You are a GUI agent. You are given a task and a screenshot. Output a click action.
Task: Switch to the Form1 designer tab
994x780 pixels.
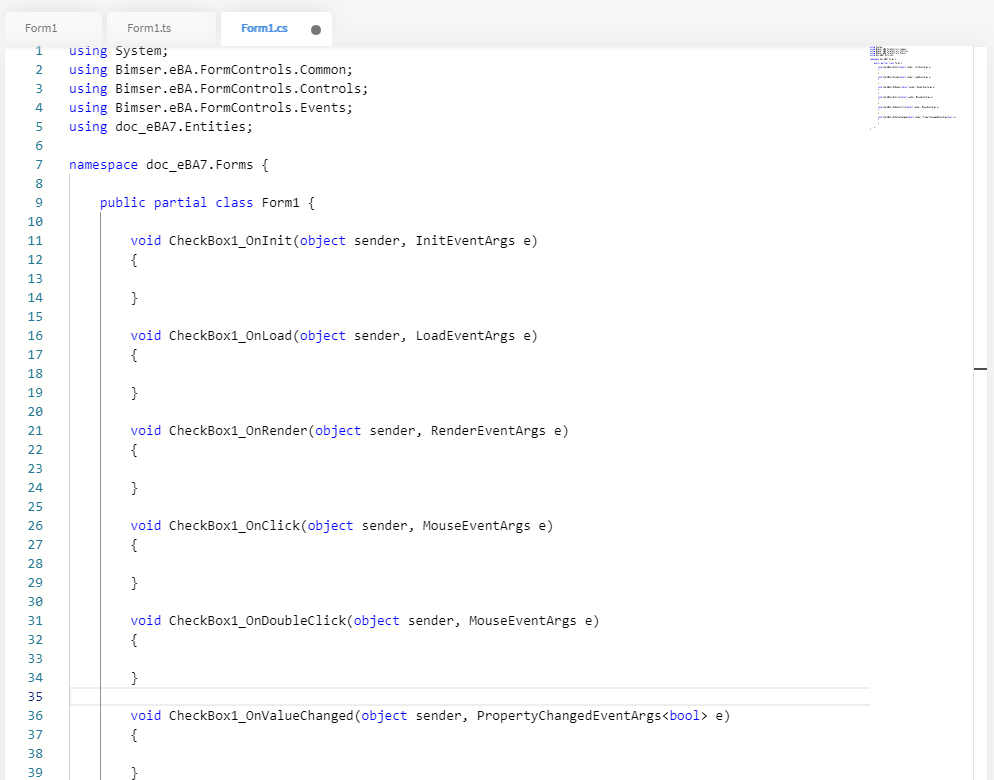click(42, 28)
